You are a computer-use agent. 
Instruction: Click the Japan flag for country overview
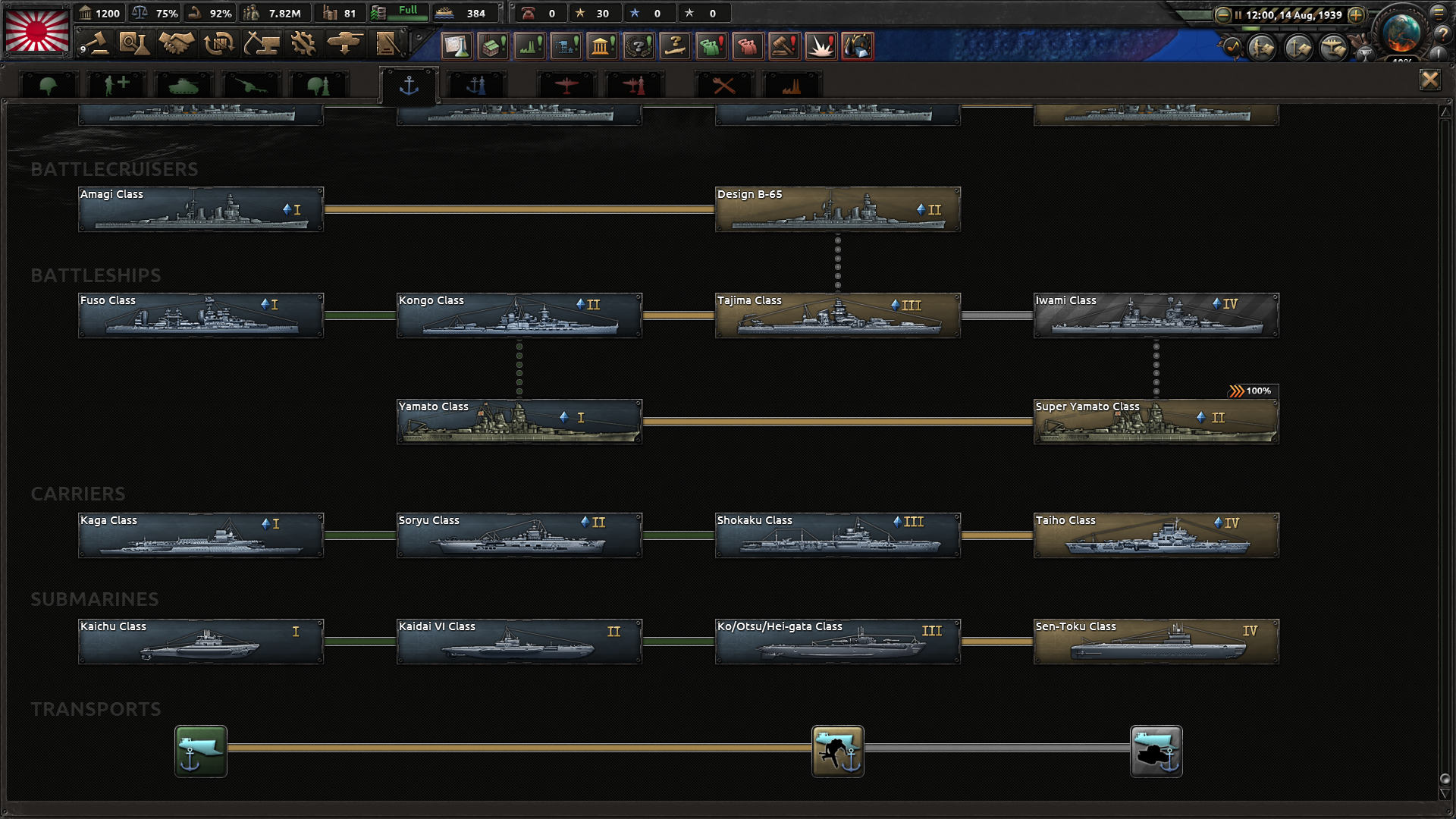[36, 30]
